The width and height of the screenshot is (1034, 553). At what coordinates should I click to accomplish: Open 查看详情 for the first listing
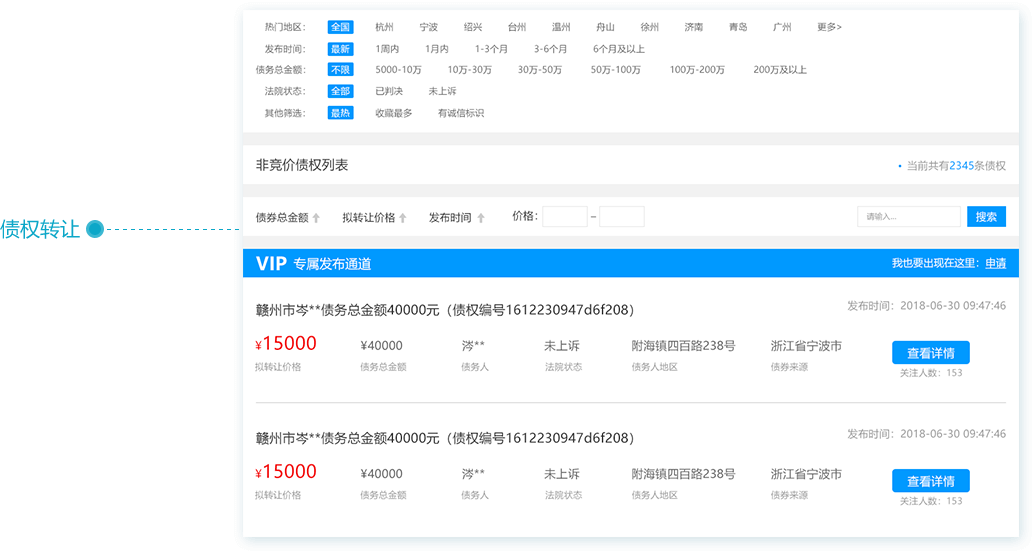[930, 353]
